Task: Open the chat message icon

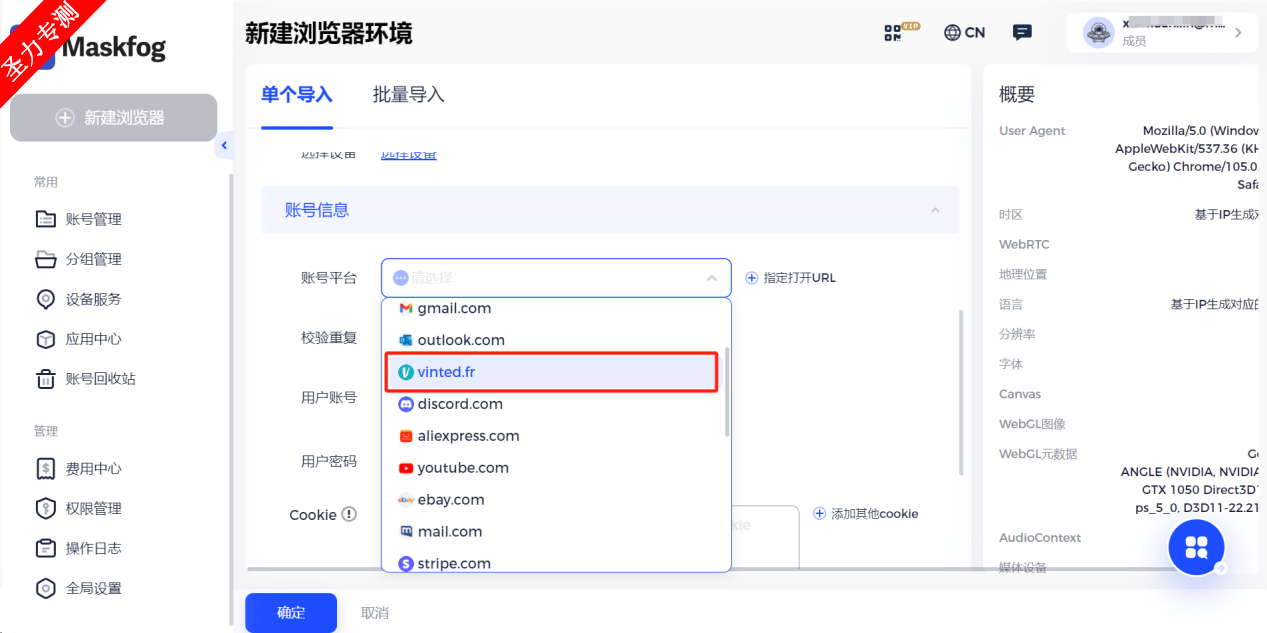Action: pos(1022,32)
